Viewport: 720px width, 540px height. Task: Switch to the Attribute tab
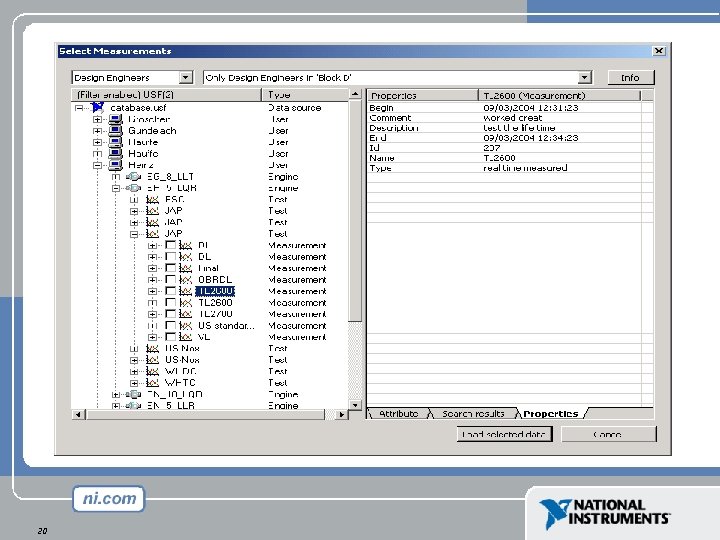(399, 414)
